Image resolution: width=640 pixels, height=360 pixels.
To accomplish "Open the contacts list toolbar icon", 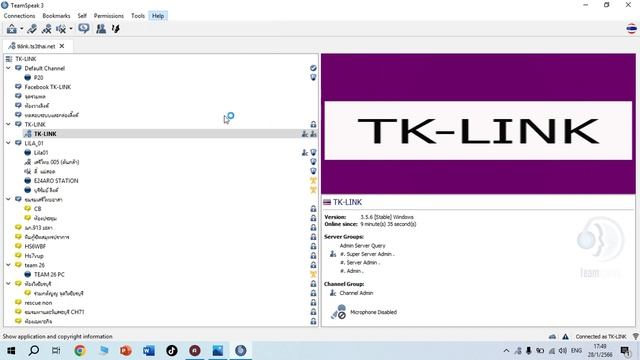I will point(101,29).
